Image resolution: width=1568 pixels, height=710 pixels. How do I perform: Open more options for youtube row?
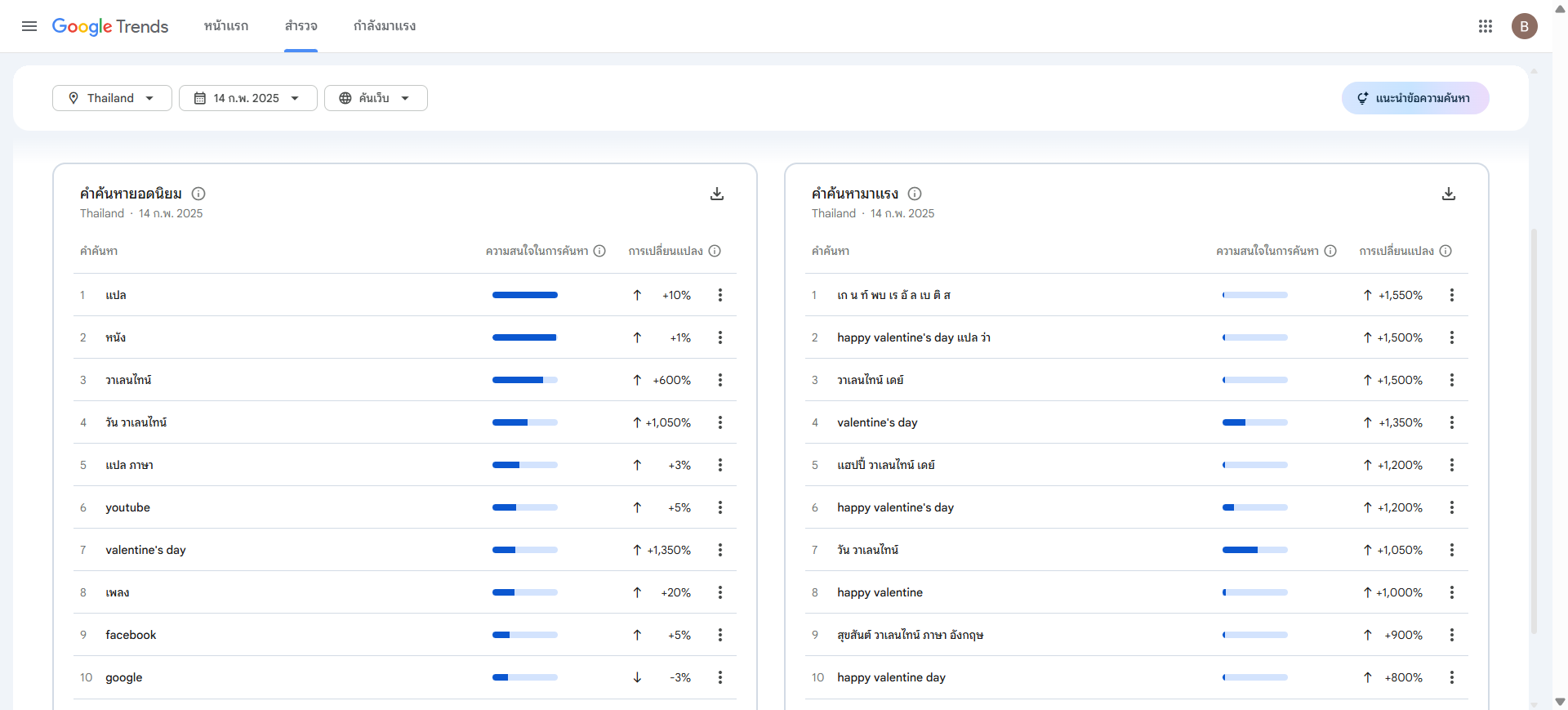pos(719,507)
